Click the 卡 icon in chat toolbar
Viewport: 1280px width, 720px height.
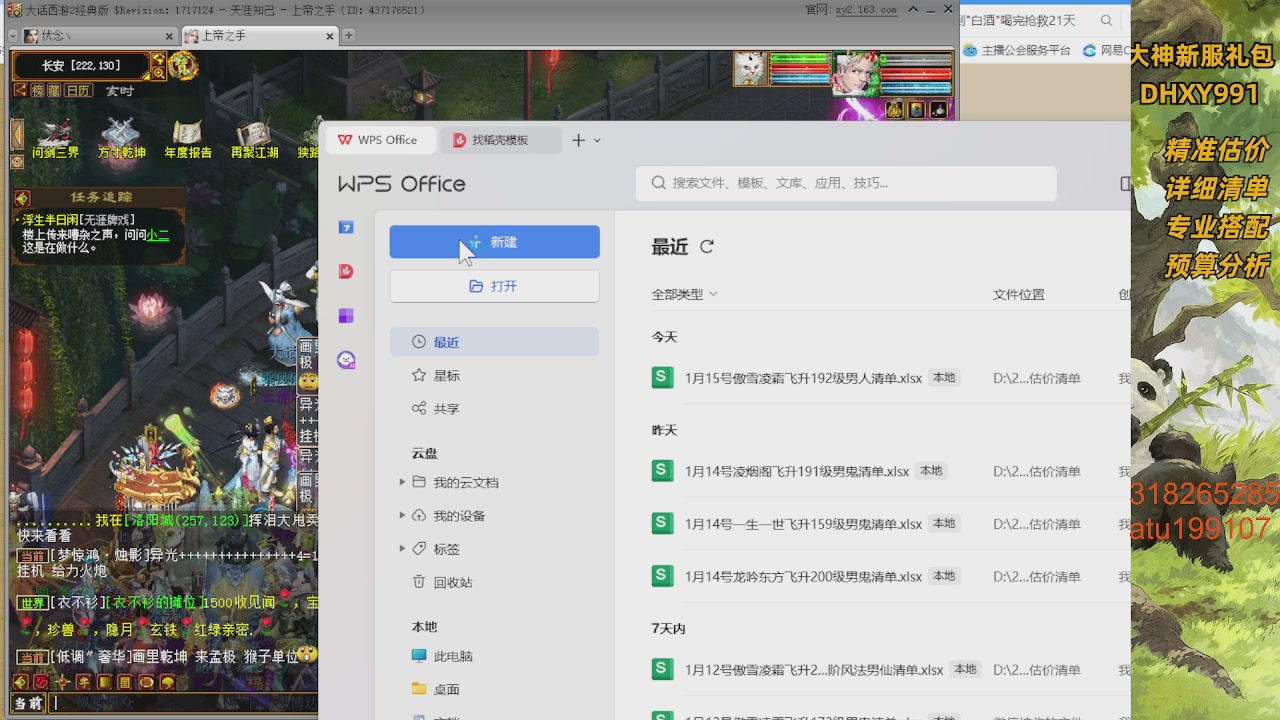83,682
